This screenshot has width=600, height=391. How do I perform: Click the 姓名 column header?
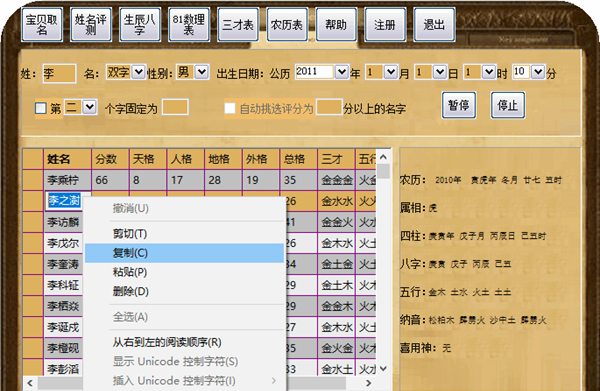[x=67, y=159]
